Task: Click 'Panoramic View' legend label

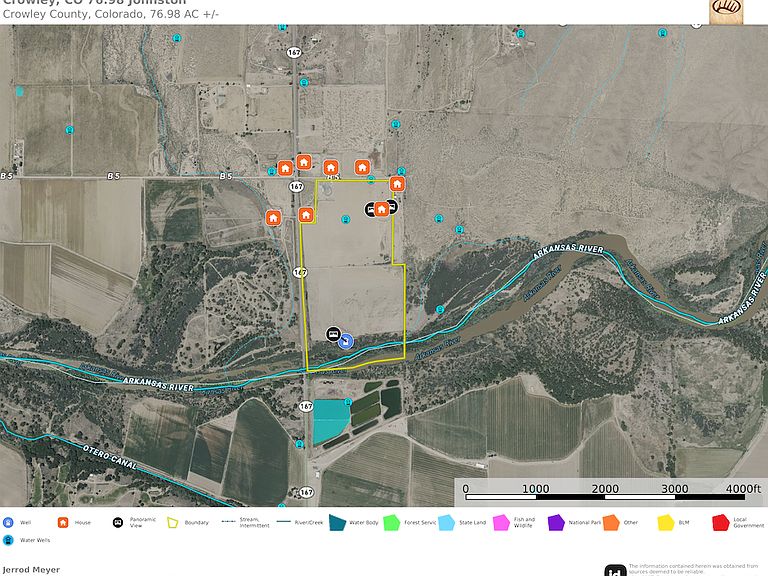Action: click(x=143, y=523)
